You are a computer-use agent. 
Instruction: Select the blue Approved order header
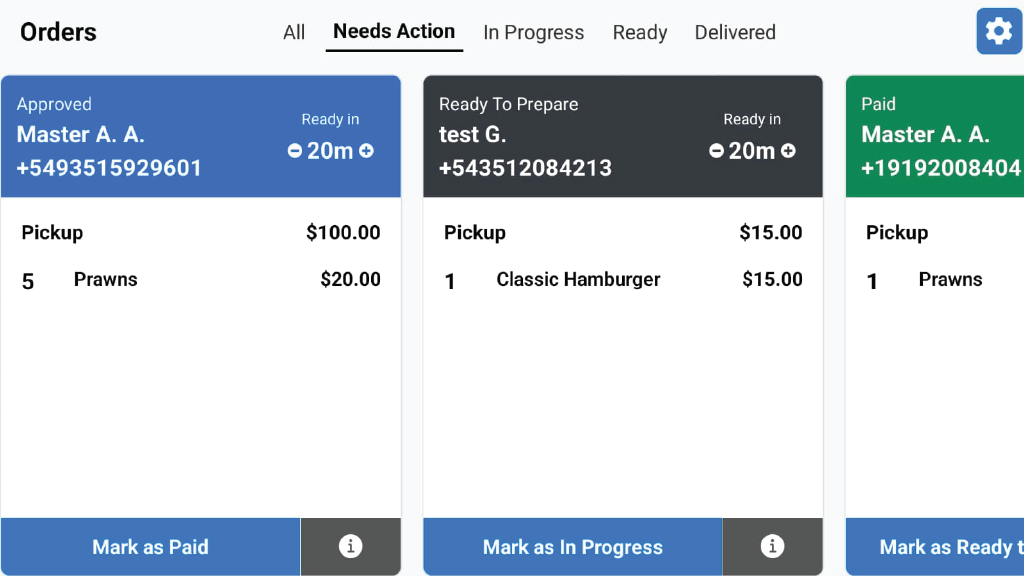click(150, 136)
